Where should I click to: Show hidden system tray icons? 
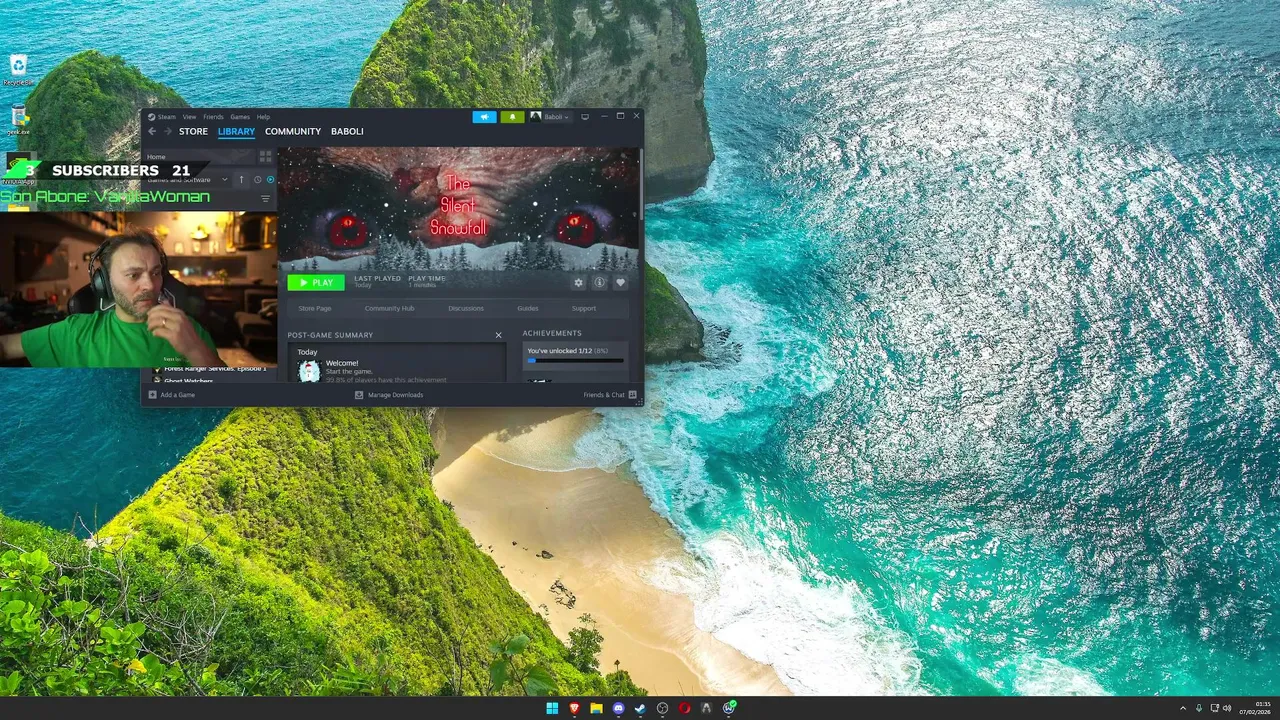click(x=1183, y=708)
